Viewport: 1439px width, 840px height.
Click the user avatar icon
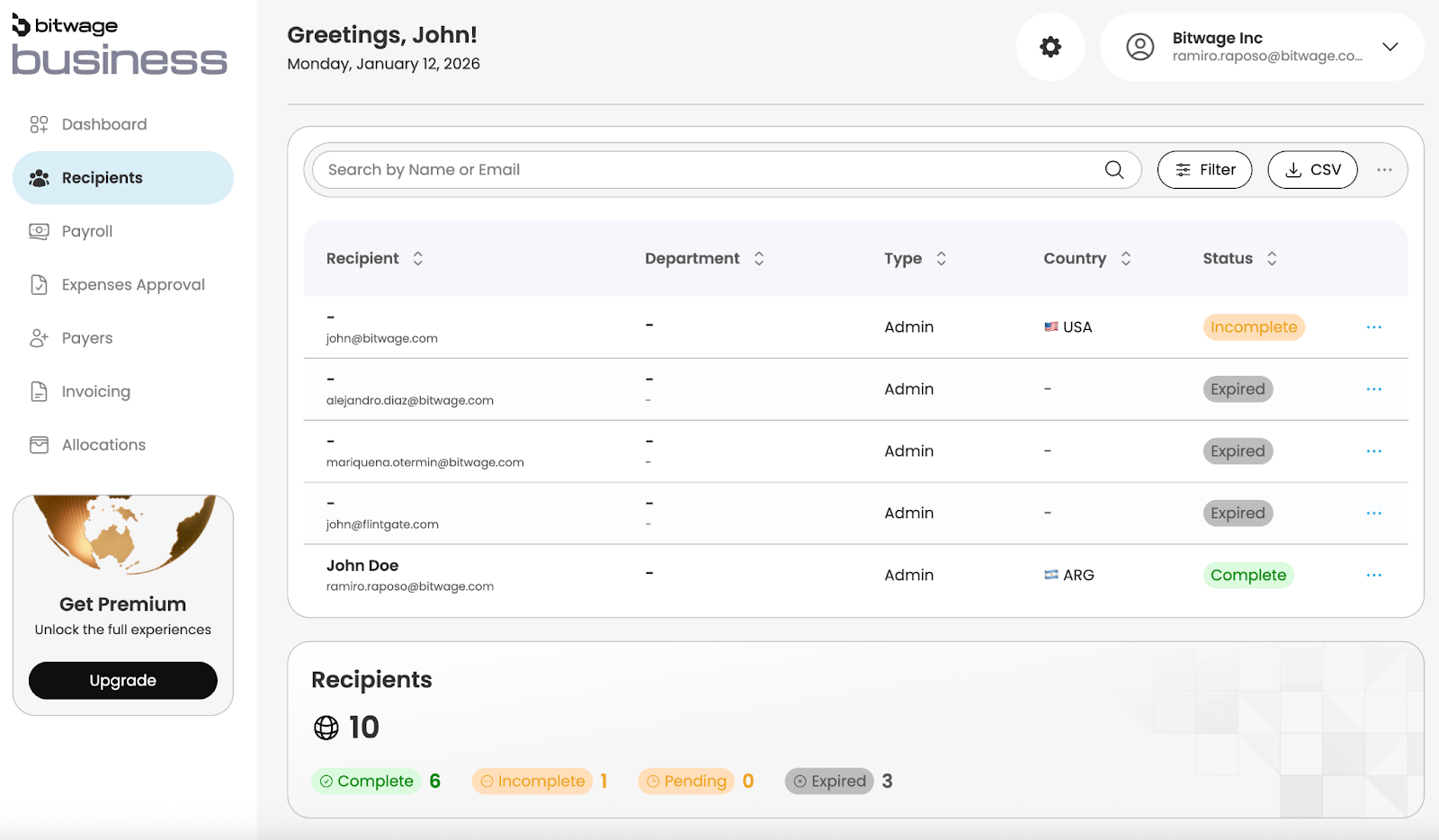tap(1140, 47)
